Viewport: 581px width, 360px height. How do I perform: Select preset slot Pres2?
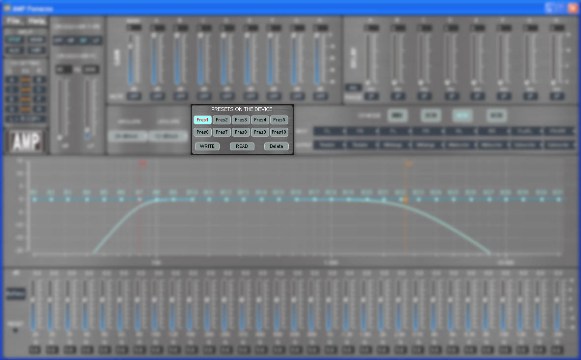pyautogui.click(x=222, y=120)
